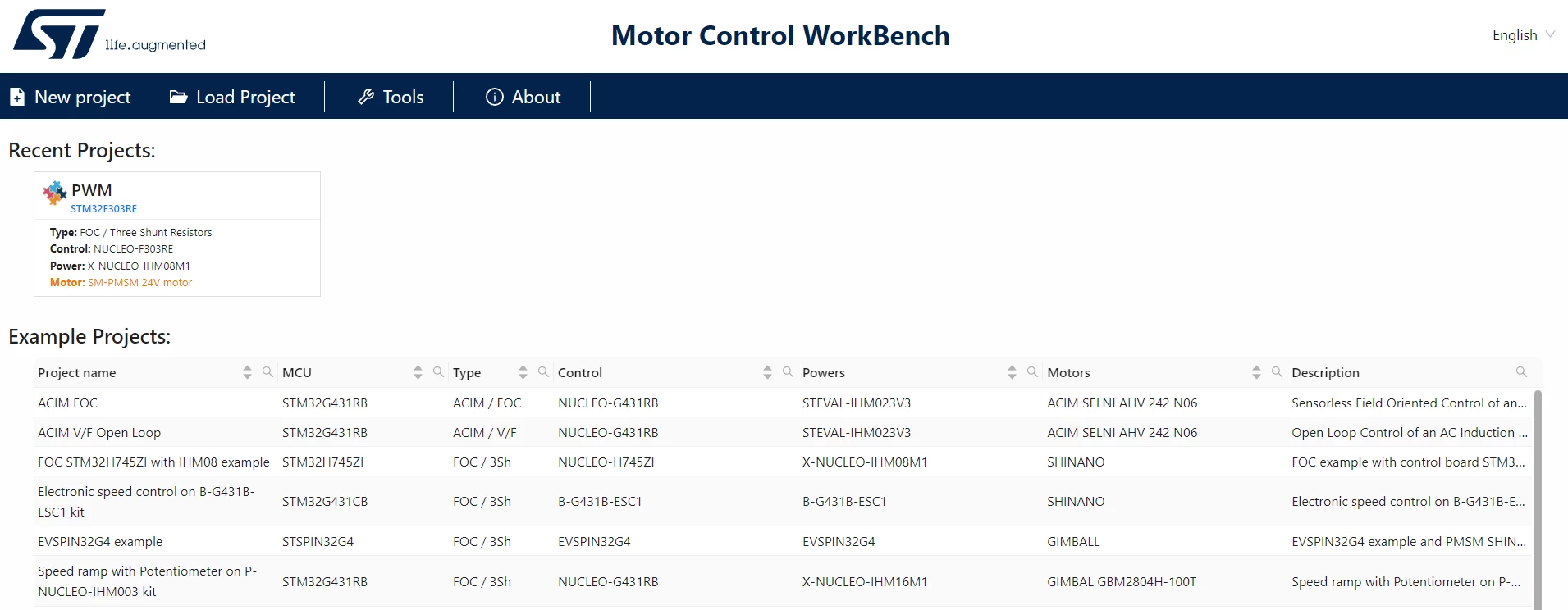Select the ACIM FOC project name

coord(67,403)
